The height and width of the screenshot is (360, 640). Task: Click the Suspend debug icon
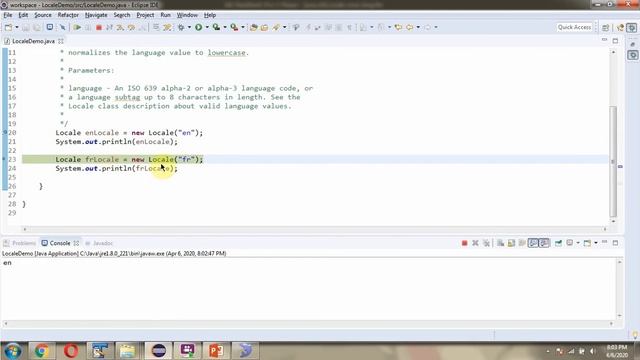[x=88, y=27]
